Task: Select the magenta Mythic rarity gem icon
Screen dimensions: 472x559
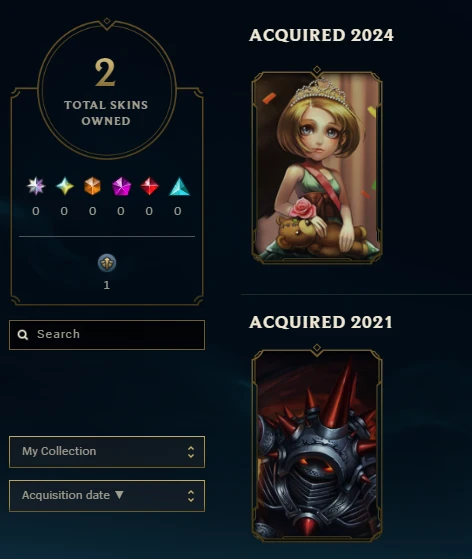Action: click(x=121, y=186)
